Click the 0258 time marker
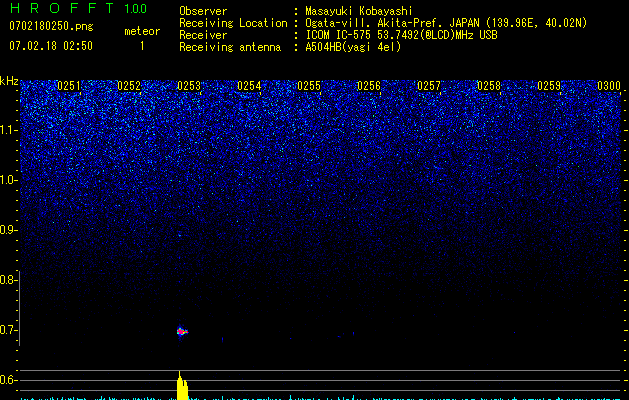 point(489,86)
